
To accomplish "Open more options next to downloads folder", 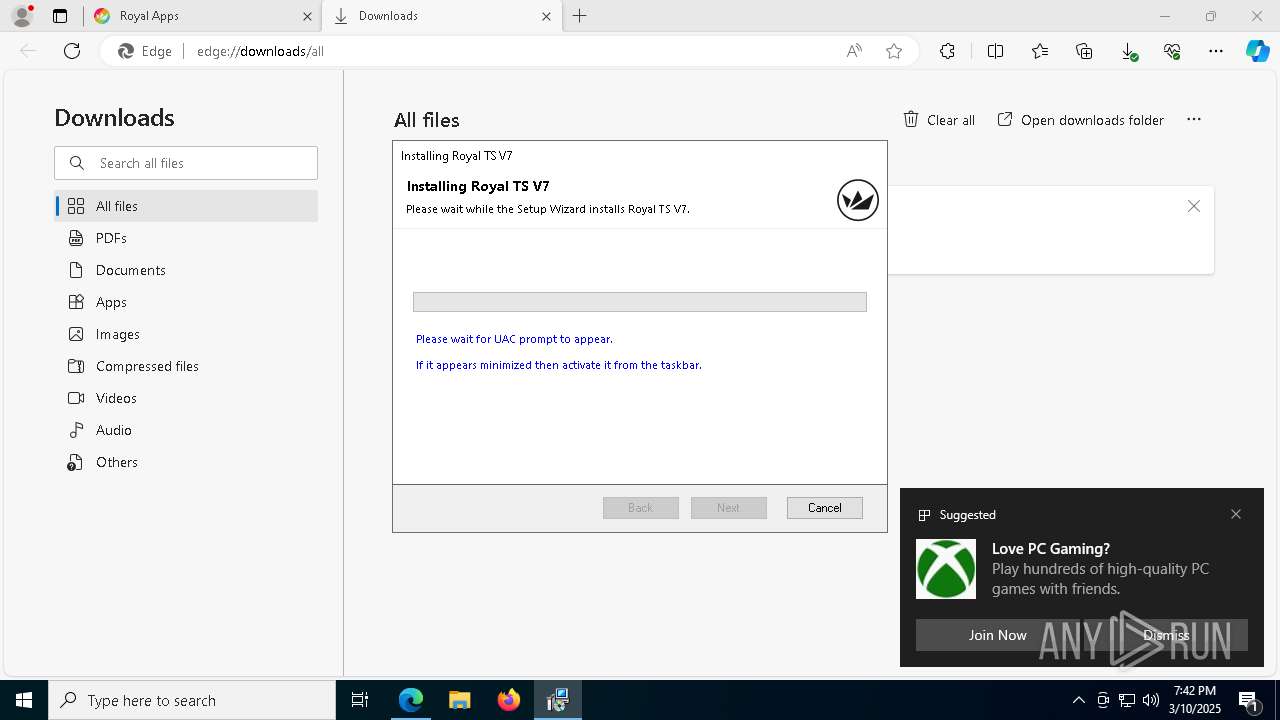I will click(x=1194, y=119).
